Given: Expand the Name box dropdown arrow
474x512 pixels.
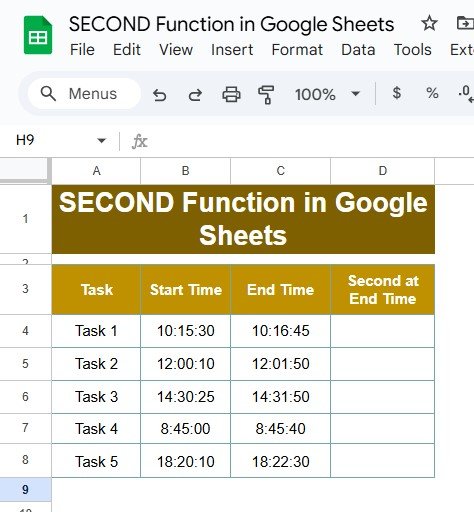Looking at the screenshot, I should point(101,141).
